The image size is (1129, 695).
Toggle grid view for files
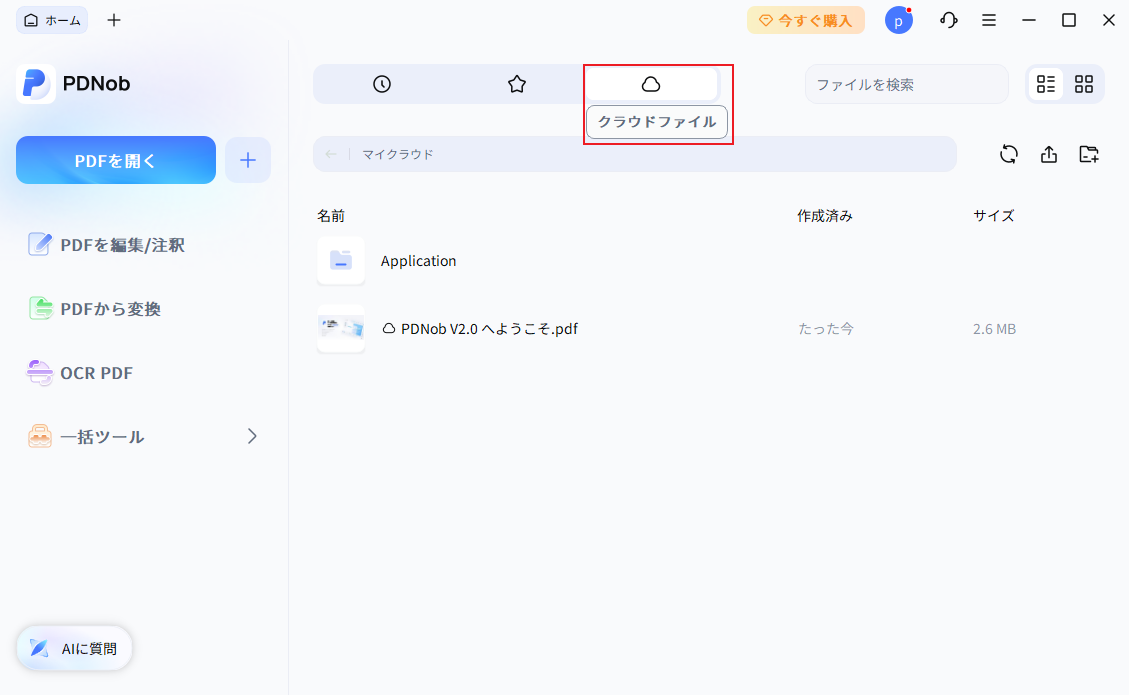[1083, 84]
